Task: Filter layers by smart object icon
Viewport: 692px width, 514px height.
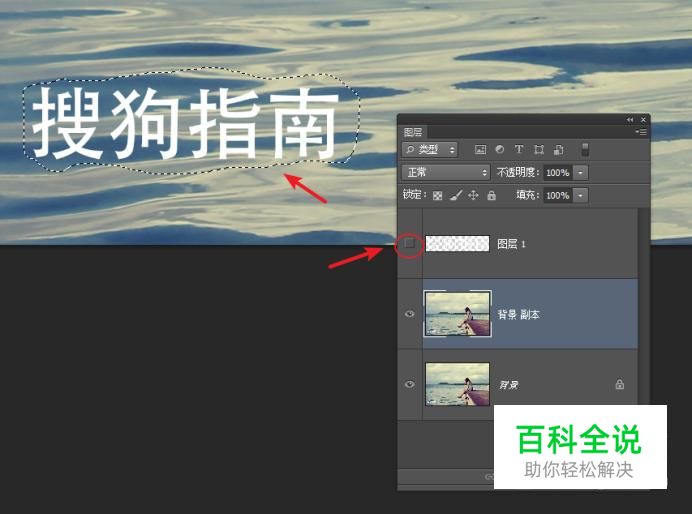Action: click(558, 150)
